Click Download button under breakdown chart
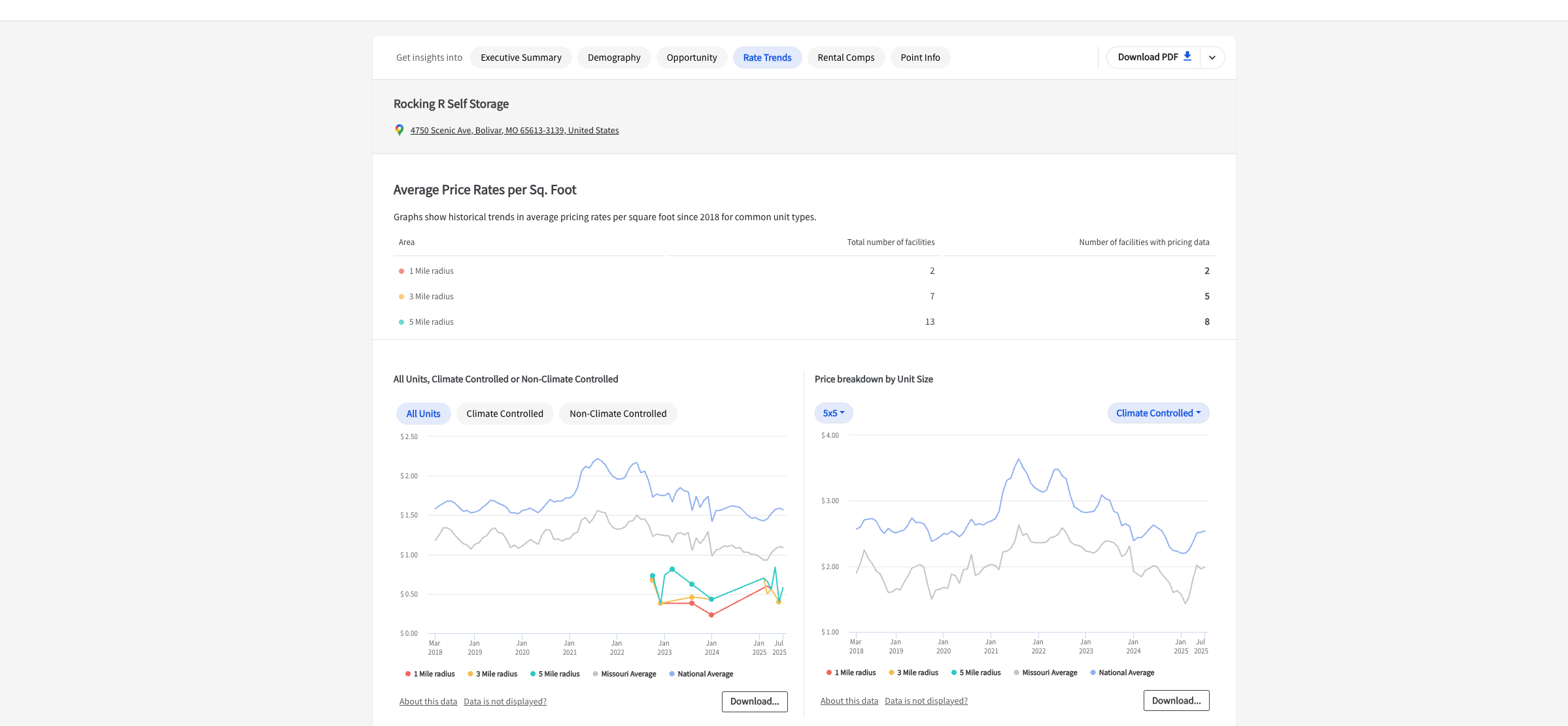 coord(1176,701)
